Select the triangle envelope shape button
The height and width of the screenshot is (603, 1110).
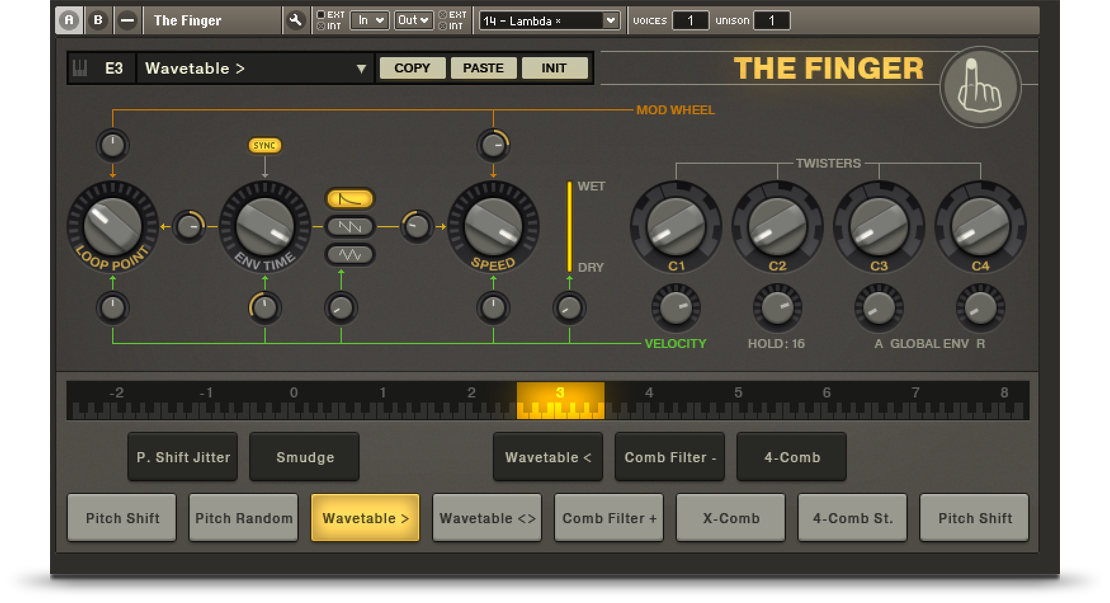pyautogui.click(x=350, y=254)
